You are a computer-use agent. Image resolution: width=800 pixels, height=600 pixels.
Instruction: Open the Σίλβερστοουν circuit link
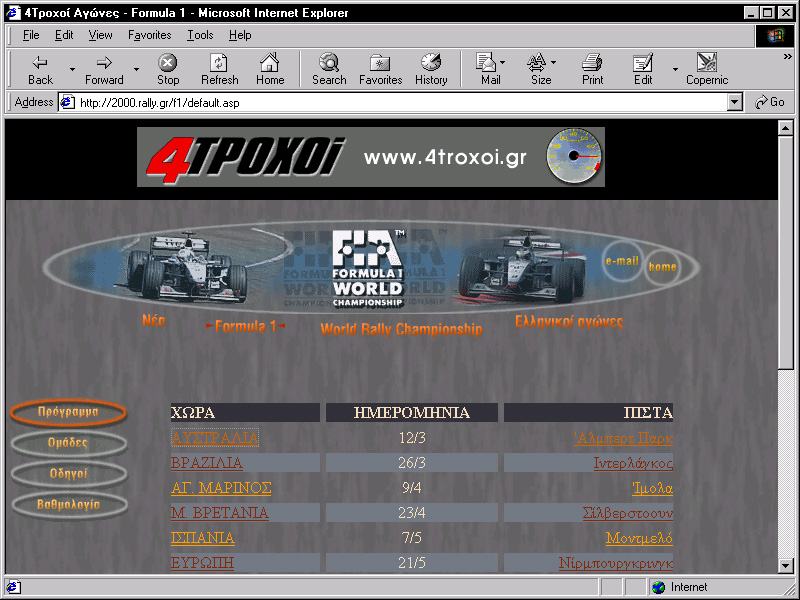point(628,513)
